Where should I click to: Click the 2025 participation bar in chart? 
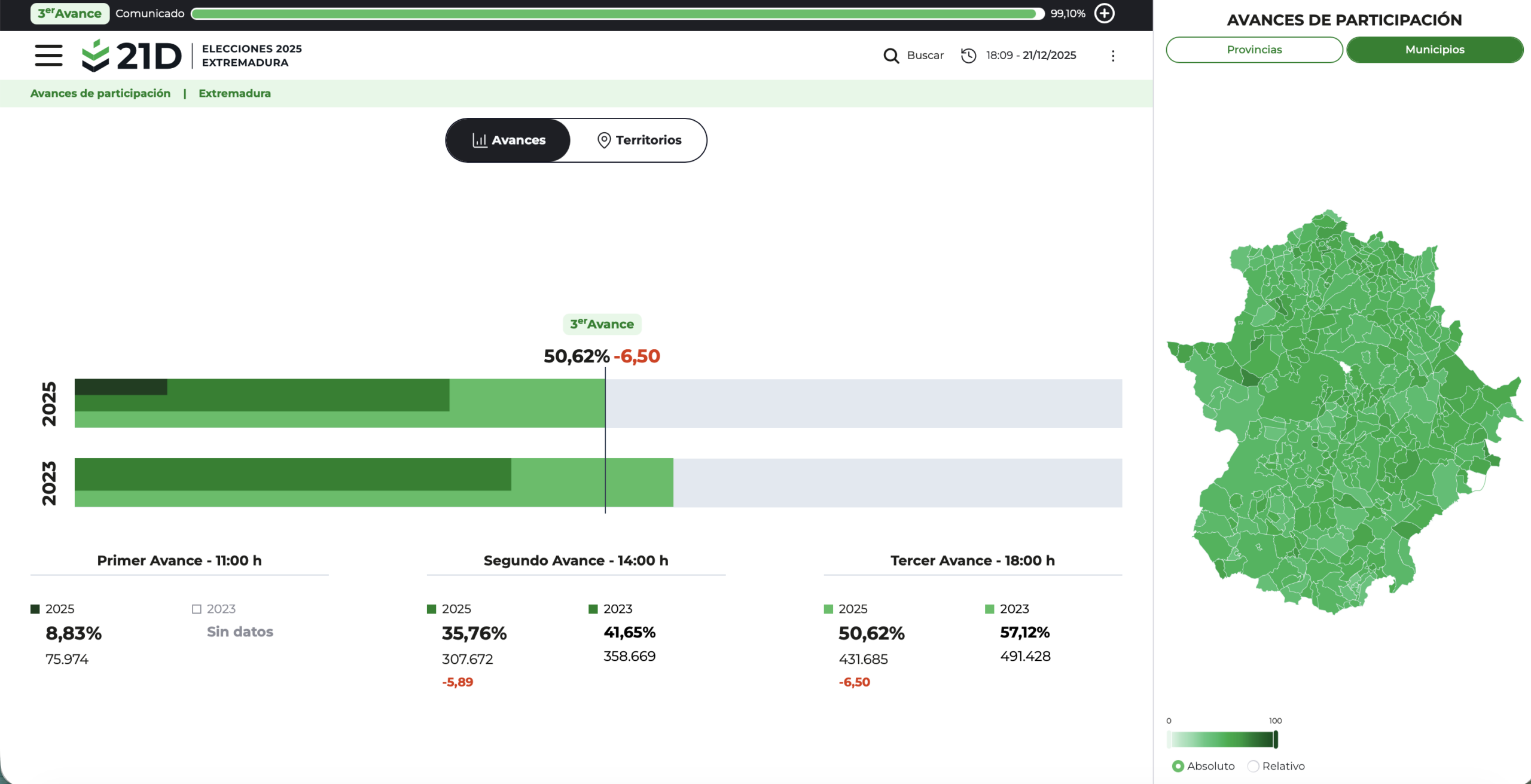pyautogui.click(x=340, y=403)
